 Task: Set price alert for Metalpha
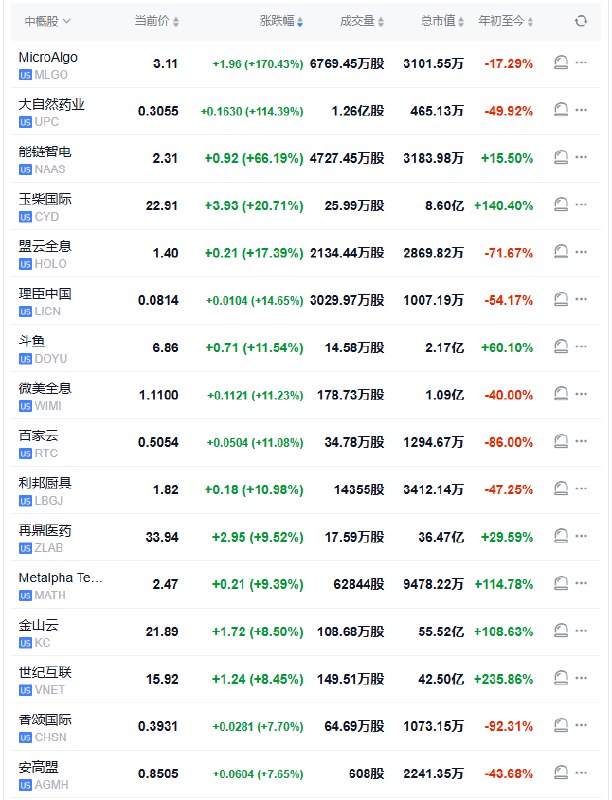pos(560,583)
